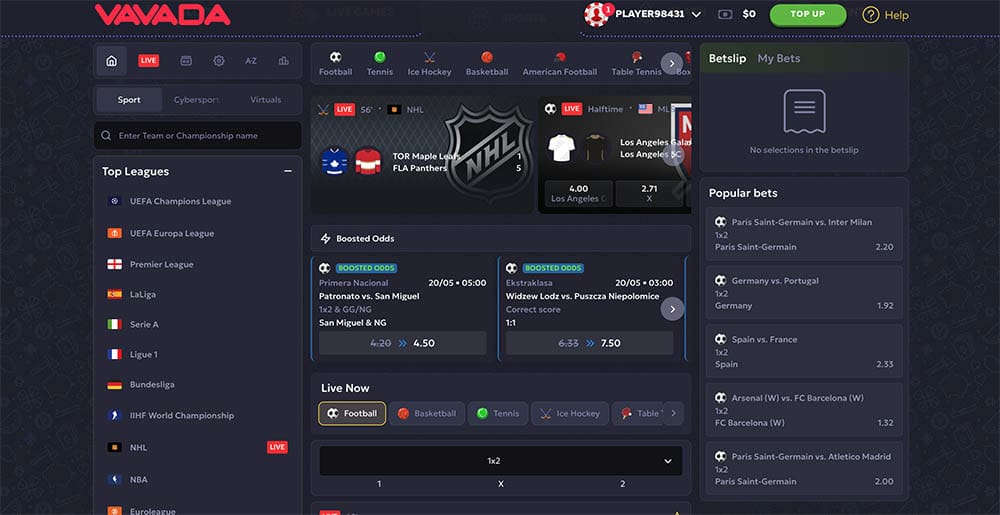Open the ticket icon in sidebar toolbar
The image size is (1000, 515).
pos(186,61)
